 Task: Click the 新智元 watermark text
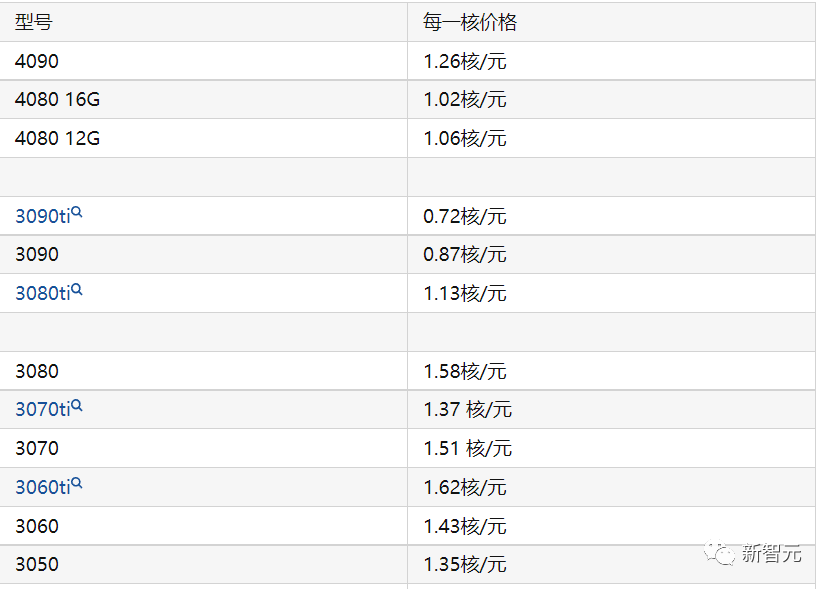click(772, 554)
